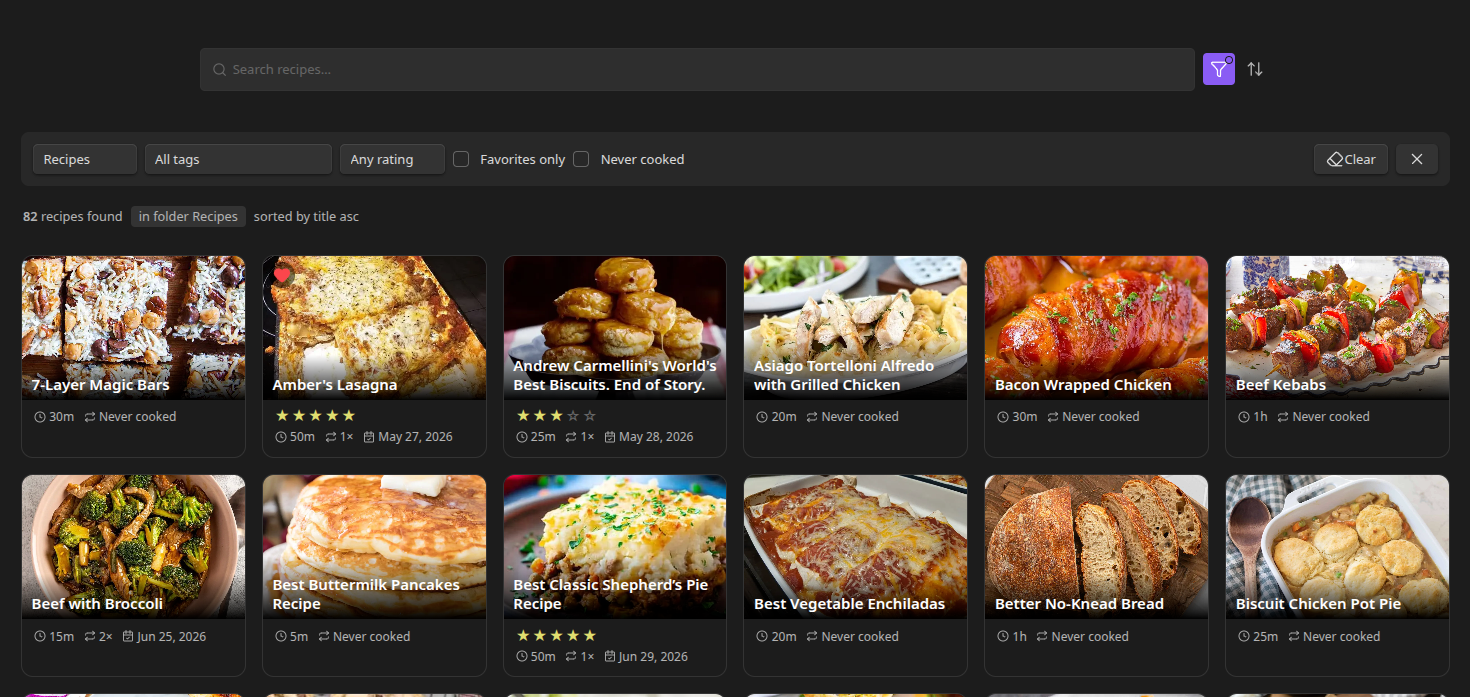Viewport: 1470px width, 697px height.
Task: Click the '82 recipes found' count text
Action: pos(73,216)
